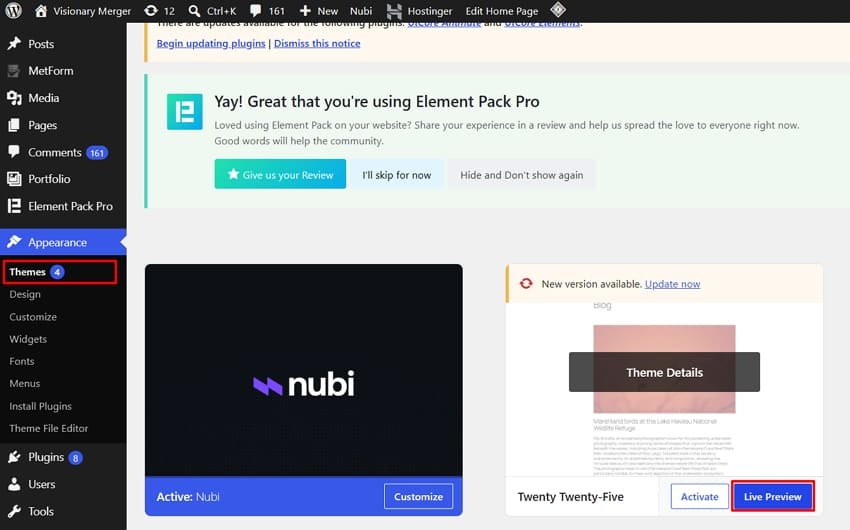
Task: Click Begin updating plugins link
Action: click(x=211, y=43)
